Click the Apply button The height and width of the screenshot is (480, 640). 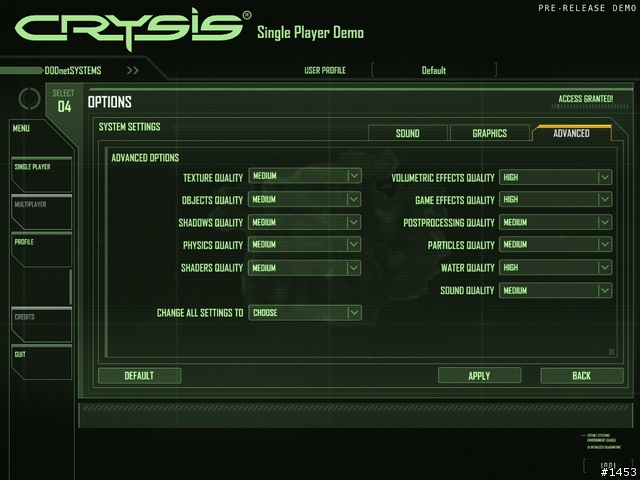479,376
